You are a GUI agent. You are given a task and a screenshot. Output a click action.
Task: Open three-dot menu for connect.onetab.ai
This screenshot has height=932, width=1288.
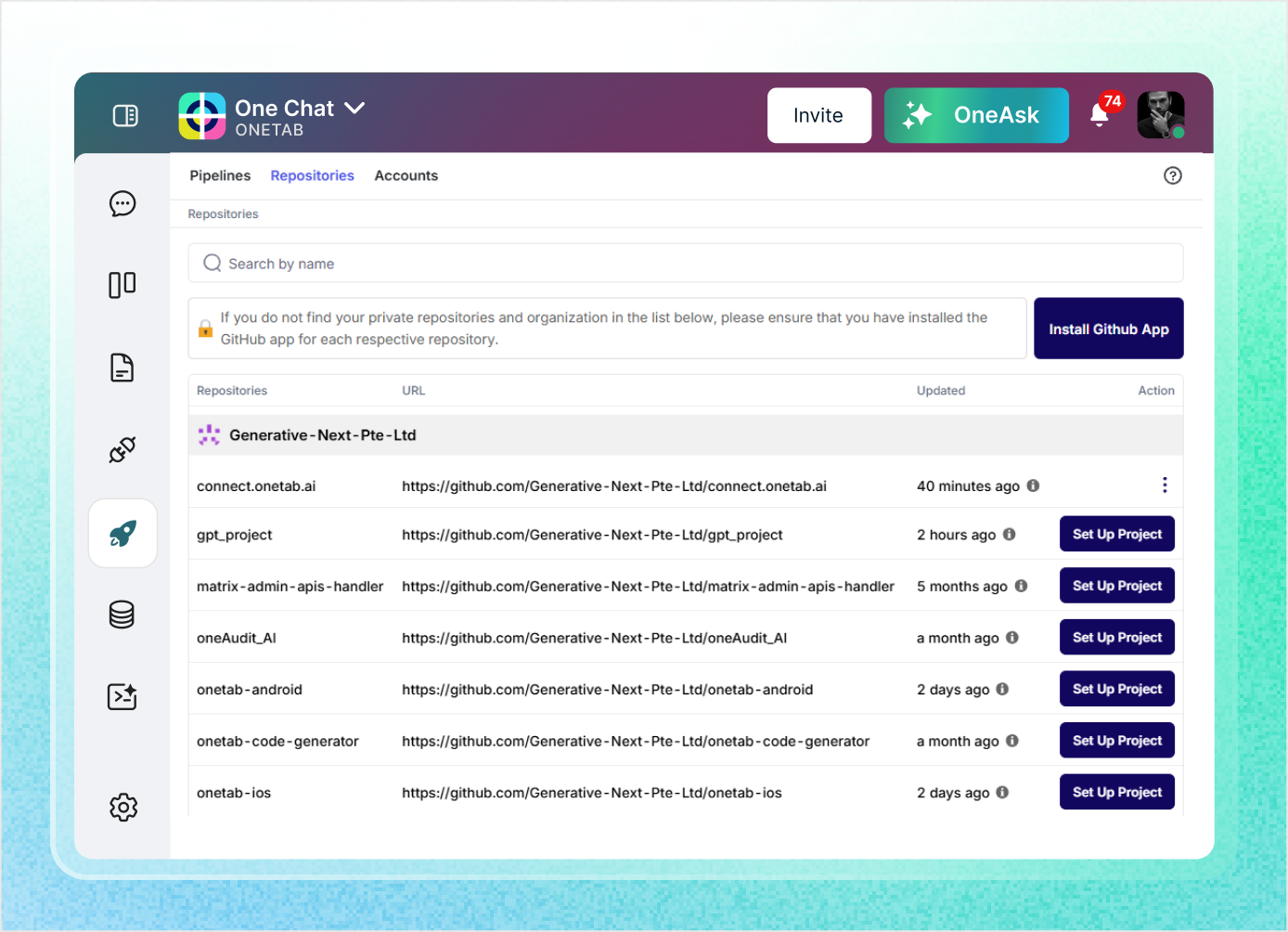[x=1165, y=485]
